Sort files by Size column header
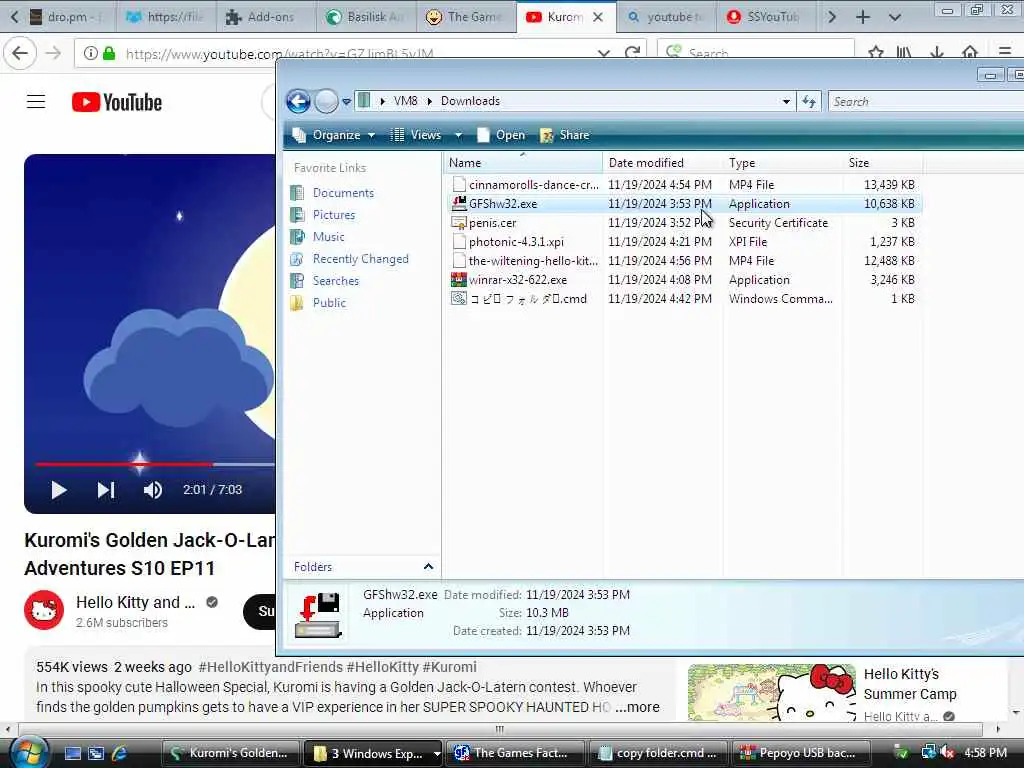1024x768 pixels. [x=882, y=163]
